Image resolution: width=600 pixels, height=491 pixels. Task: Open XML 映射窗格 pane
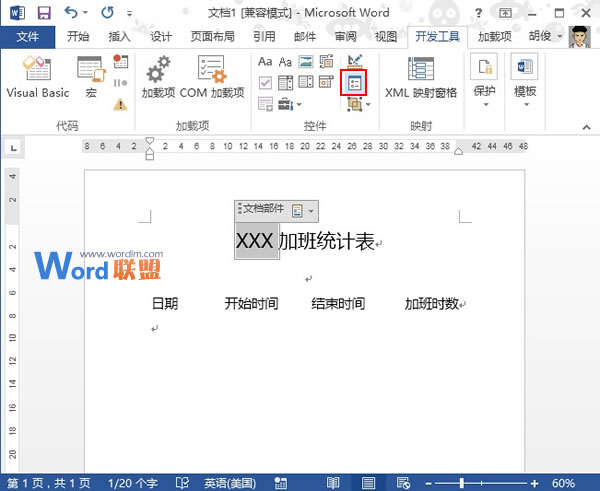421,77
